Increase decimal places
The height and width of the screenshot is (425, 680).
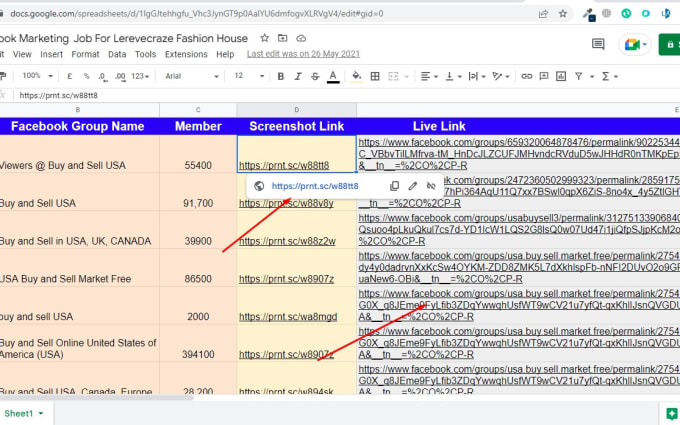pyautogui.click(x=120, y=77)
